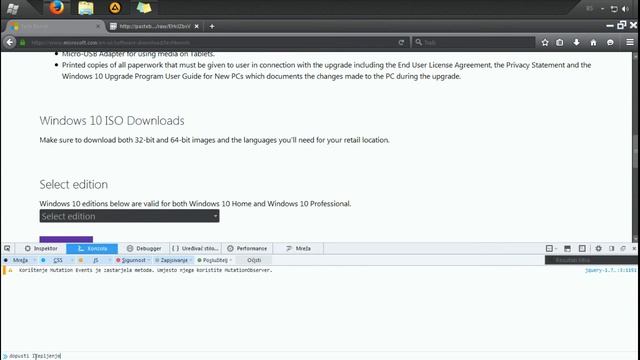The height and width of the screenshot is (360, 640).
Task: Clear console with the Očisti button
Action: [x=254, y=260]
